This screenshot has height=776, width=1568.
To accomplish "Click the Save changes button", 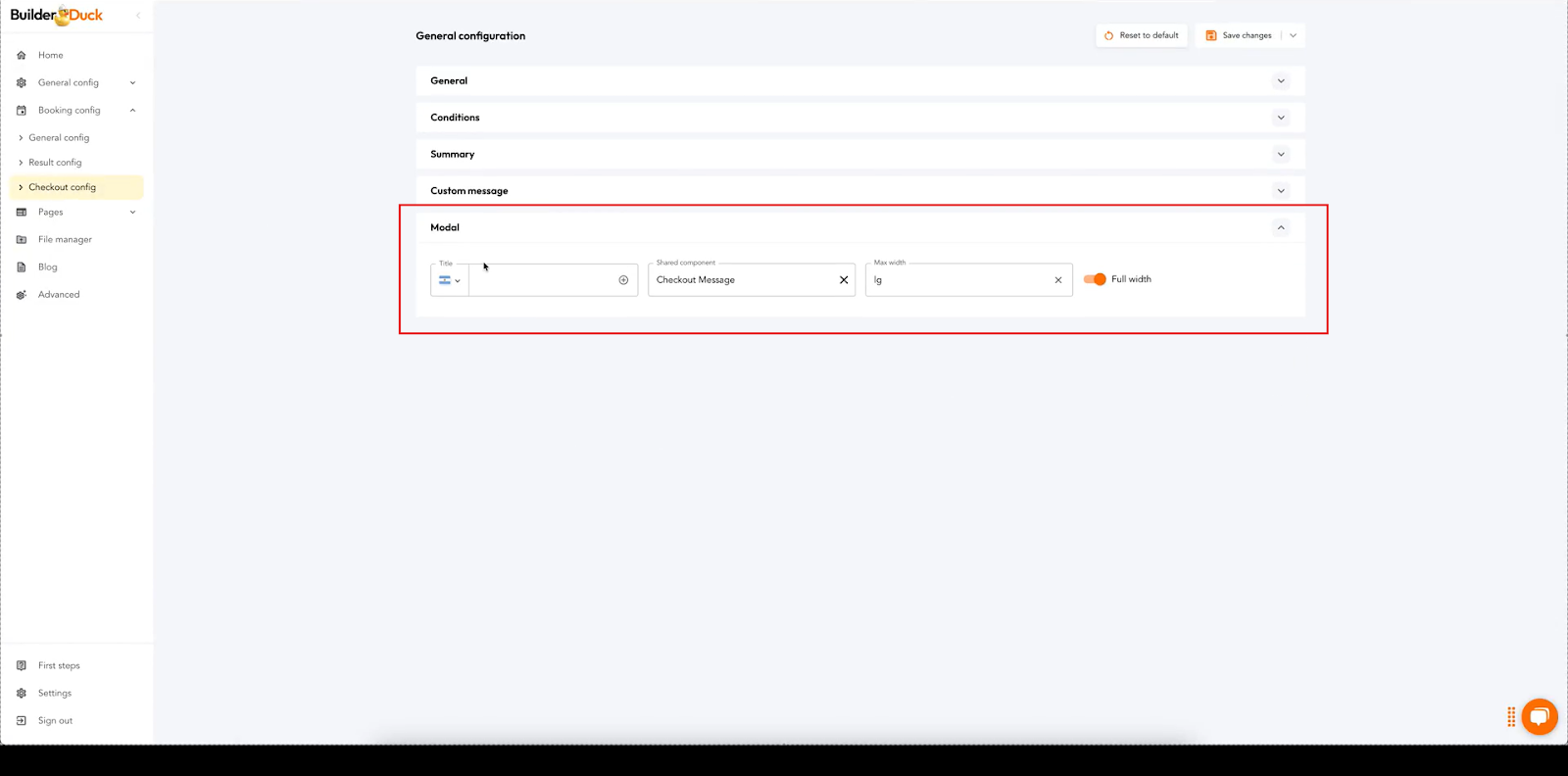I will click(x=1239, y=35).
